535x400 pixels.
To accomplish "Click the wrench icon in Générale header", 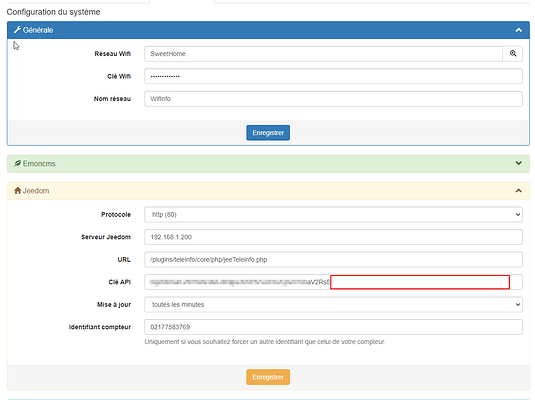I will pos(17,30).
